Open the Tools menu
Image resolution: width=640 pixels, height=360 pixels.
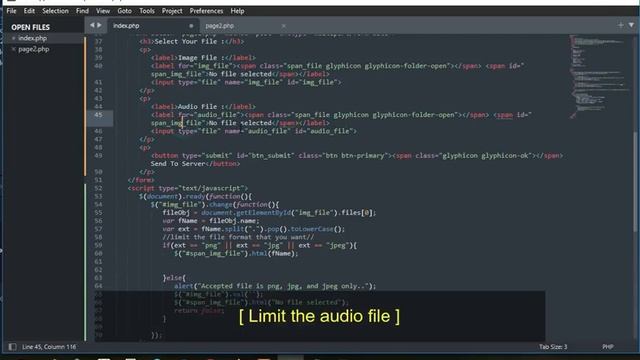[x=147, y=11]
